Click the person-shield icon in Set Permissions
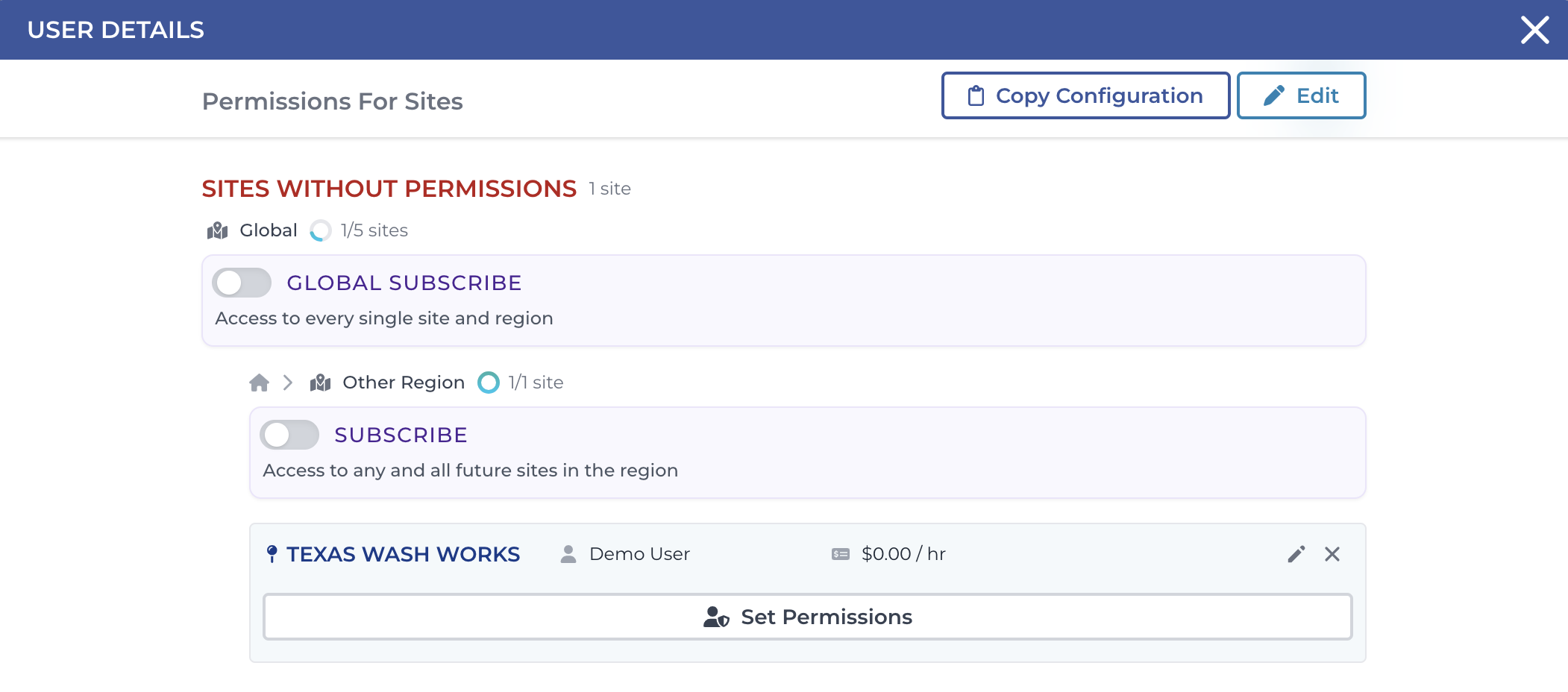 (x=717, y=617)
